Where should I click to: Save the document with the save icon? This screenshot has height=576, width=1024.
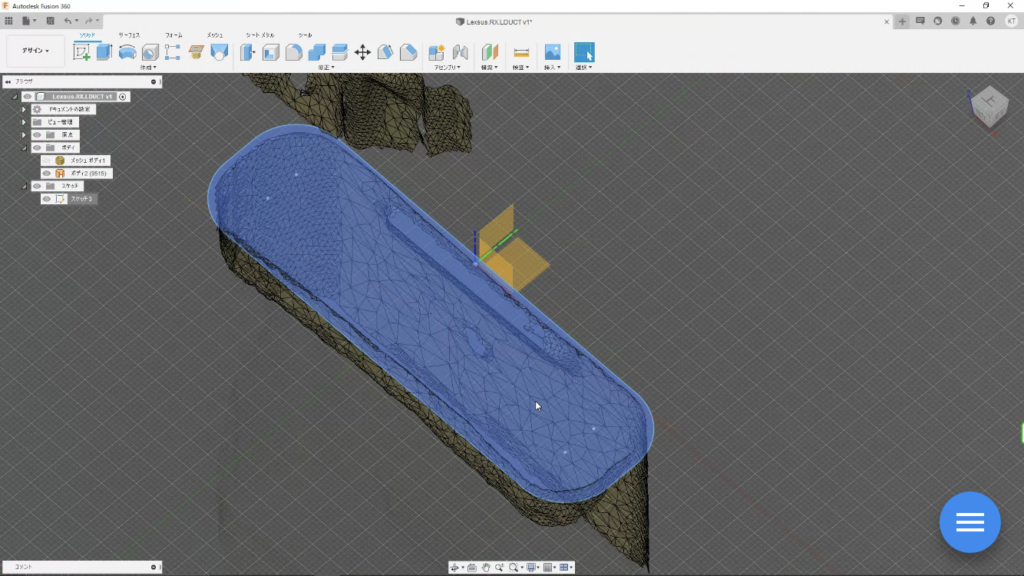[50, 21]
